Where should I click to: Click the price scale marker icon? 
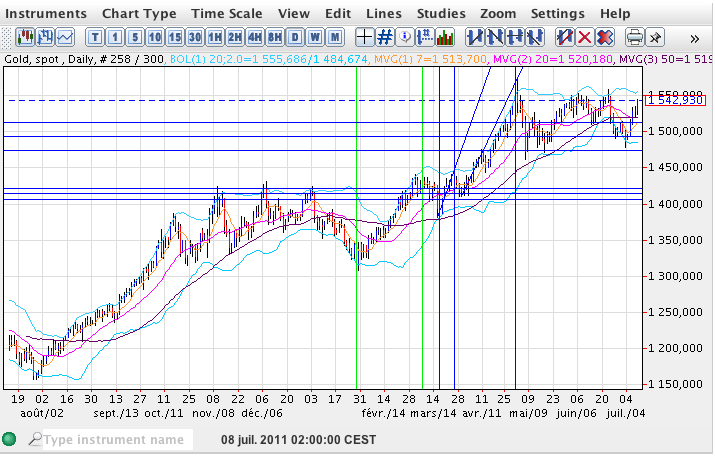pos(425,37)
